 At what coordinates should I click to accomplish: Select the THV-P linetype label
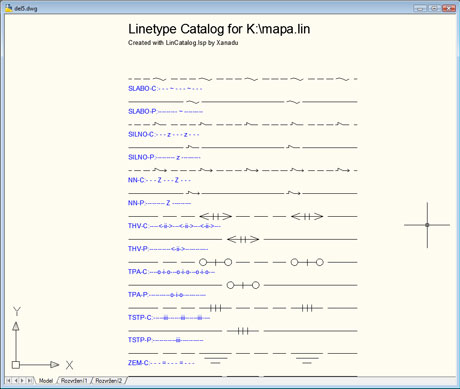coord(168,249)
